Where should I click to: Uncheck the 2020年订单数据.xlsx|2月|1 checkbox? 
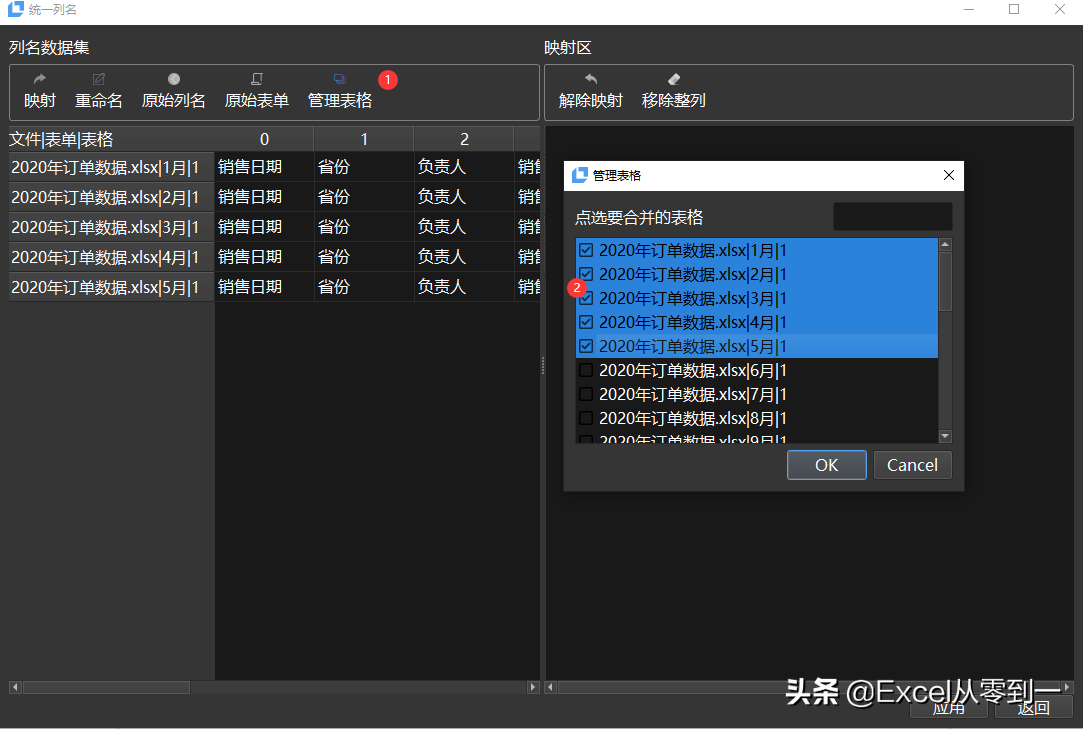tap(586, 274)
